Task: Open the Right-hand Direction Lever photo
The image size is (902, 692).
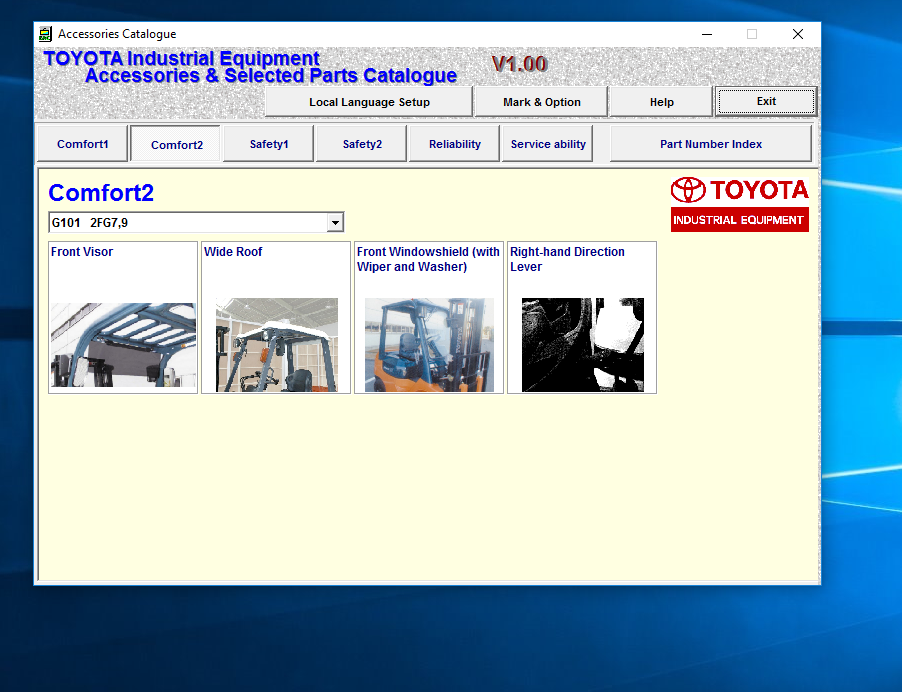Action: pos(583,345)
